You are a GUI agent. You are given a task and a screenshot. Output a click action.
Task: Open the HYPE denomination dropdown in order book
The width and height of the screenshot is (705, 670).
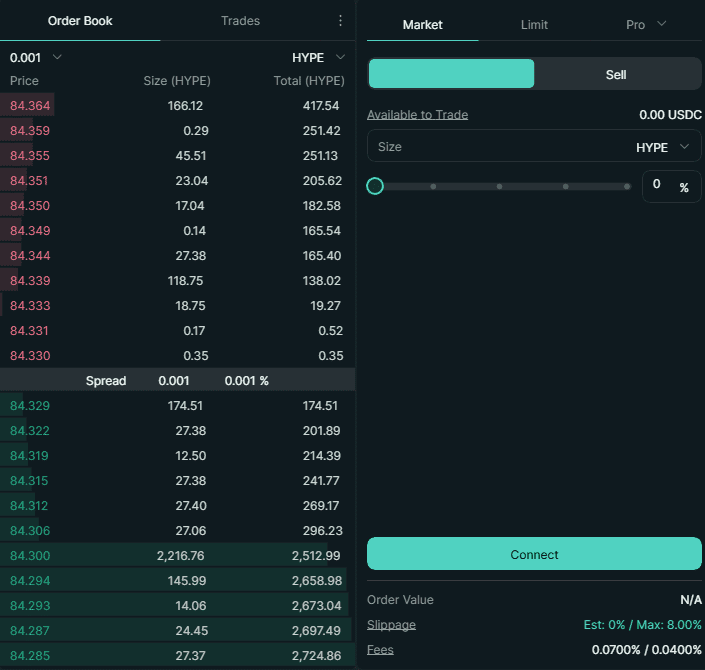point(318,58)
